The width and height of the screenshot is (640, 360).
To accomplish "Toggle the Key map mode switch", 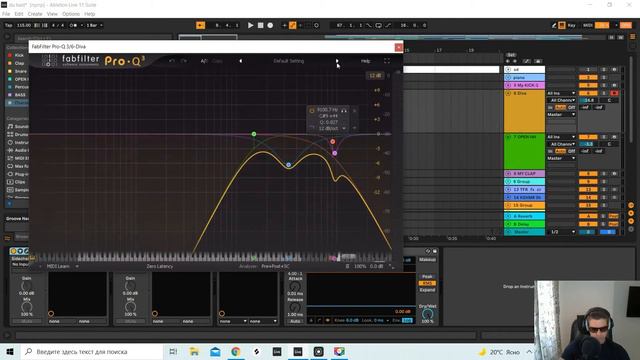I will point(571,25).
